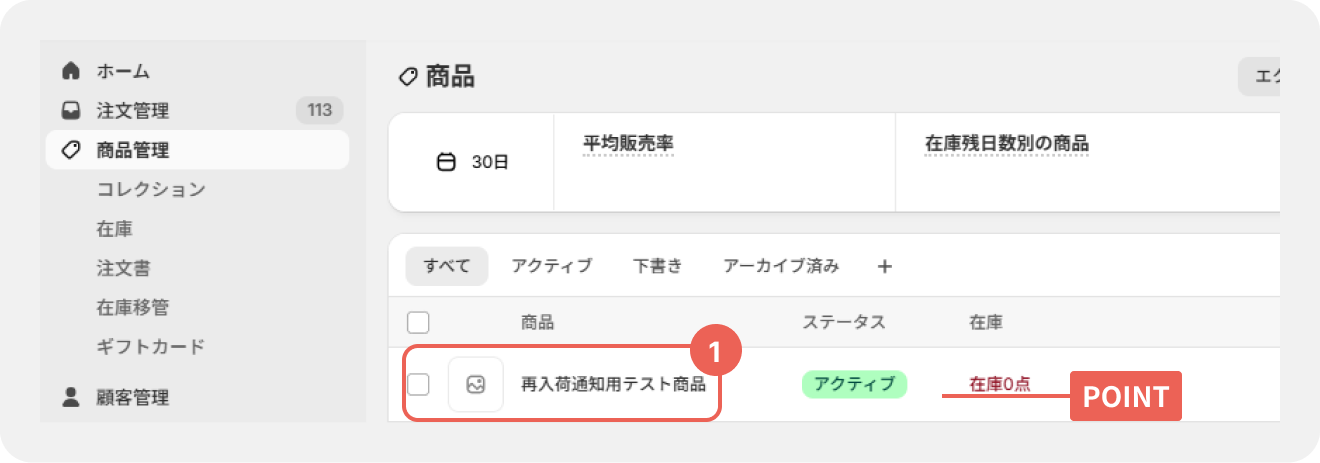
Task: Open コレクション in the sidebar
Action: click(151, 189)
